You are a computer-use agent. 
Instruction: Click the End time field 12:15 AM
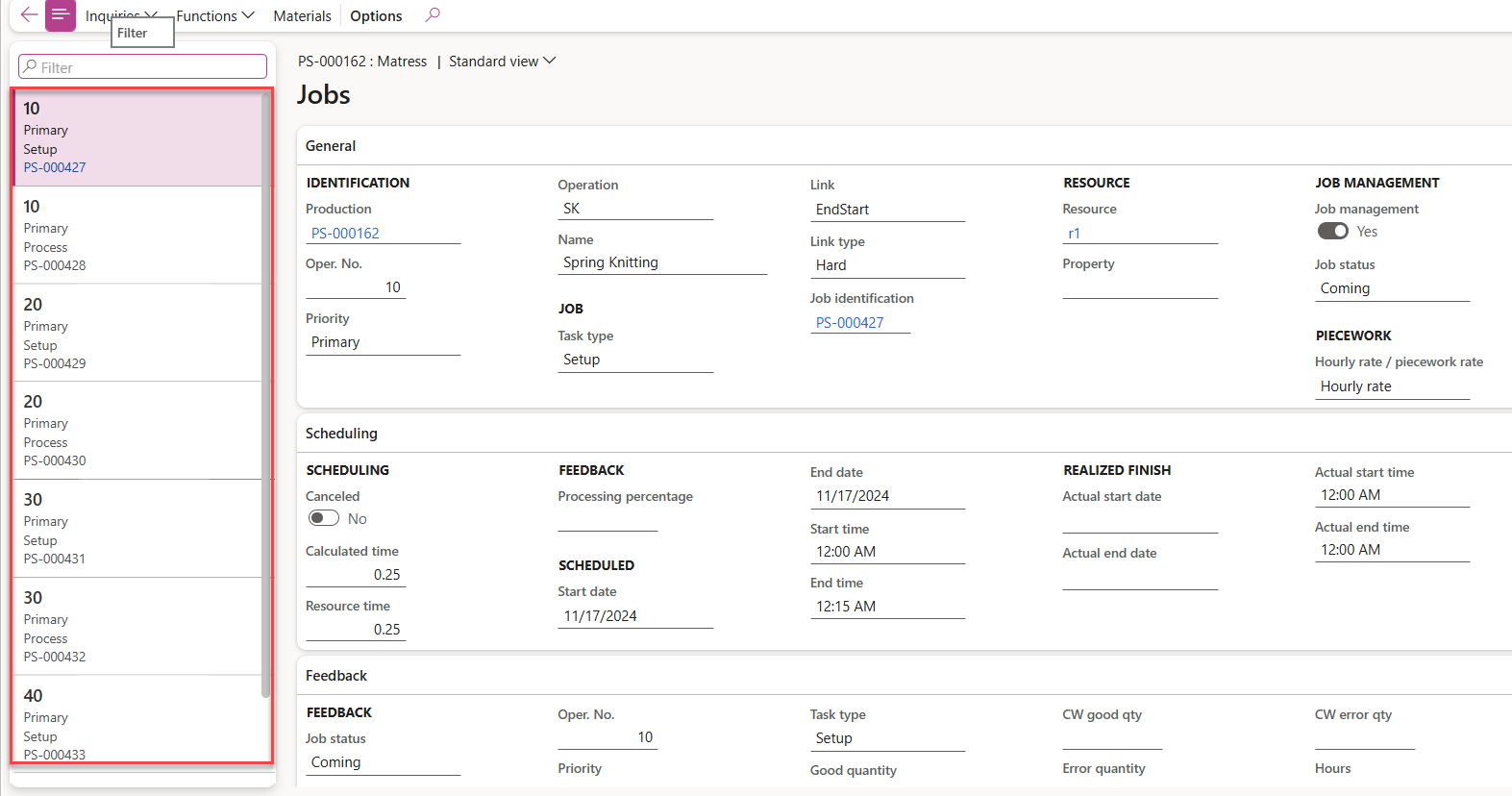tap(887, 607)
